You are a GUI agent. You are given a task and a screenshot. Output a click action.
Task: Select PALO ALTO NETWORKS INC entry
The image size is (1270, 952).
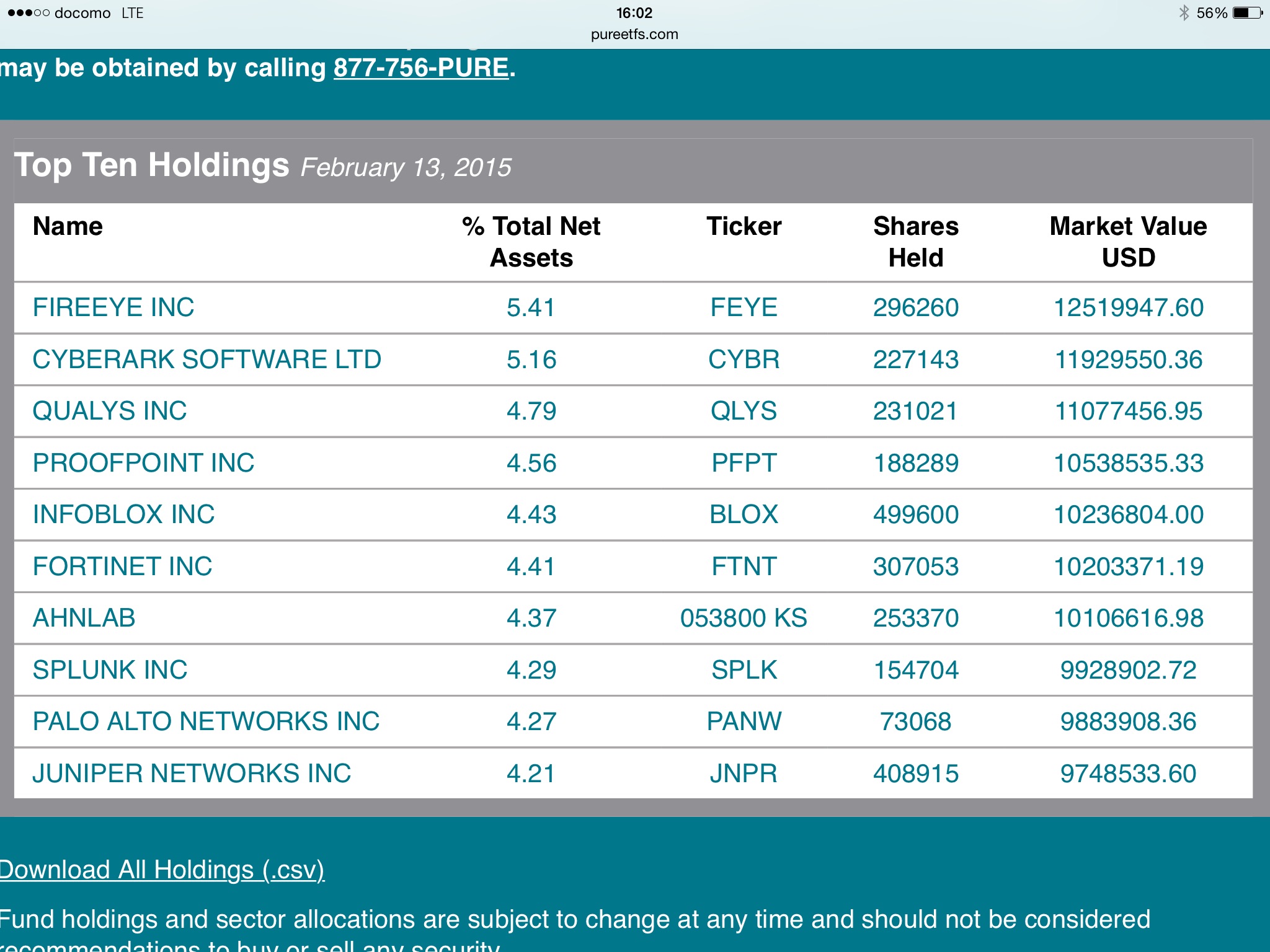(206, 721)
